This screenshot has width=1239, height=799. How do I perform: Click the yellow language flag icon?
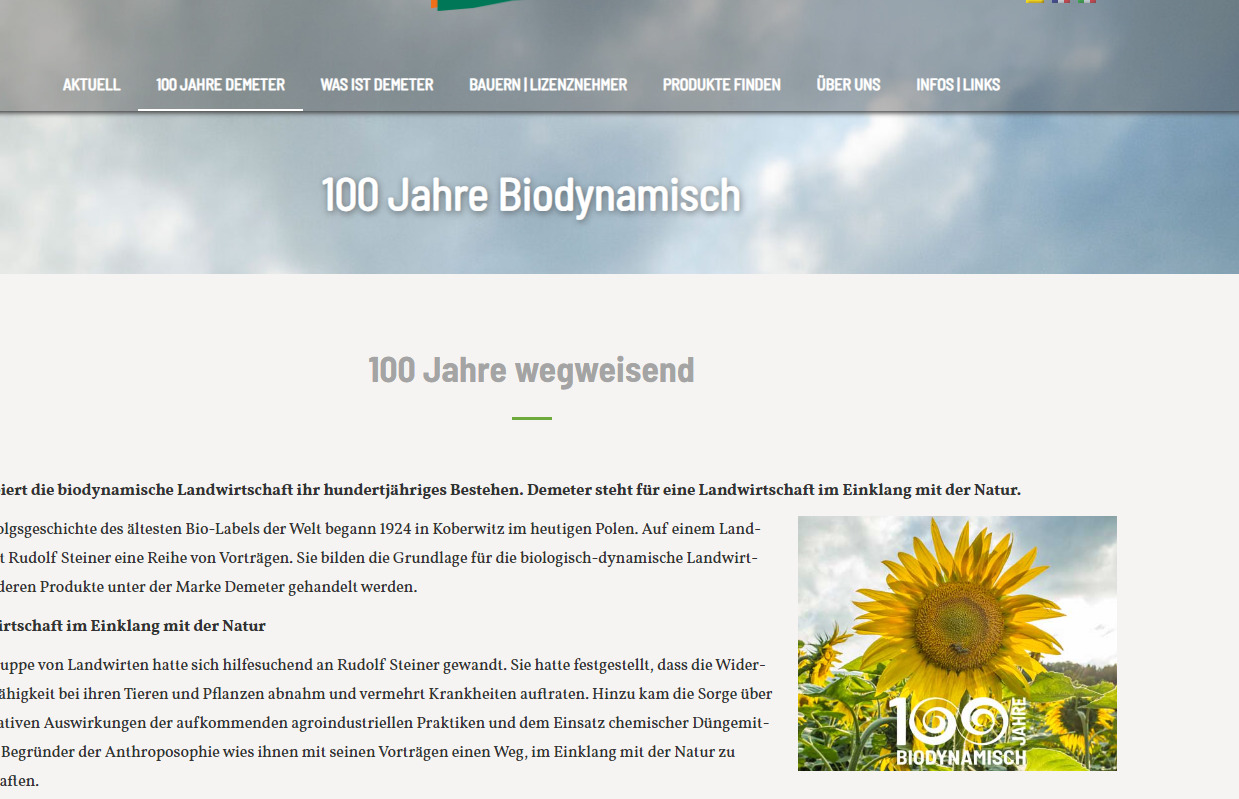[x=1035, y=2]
